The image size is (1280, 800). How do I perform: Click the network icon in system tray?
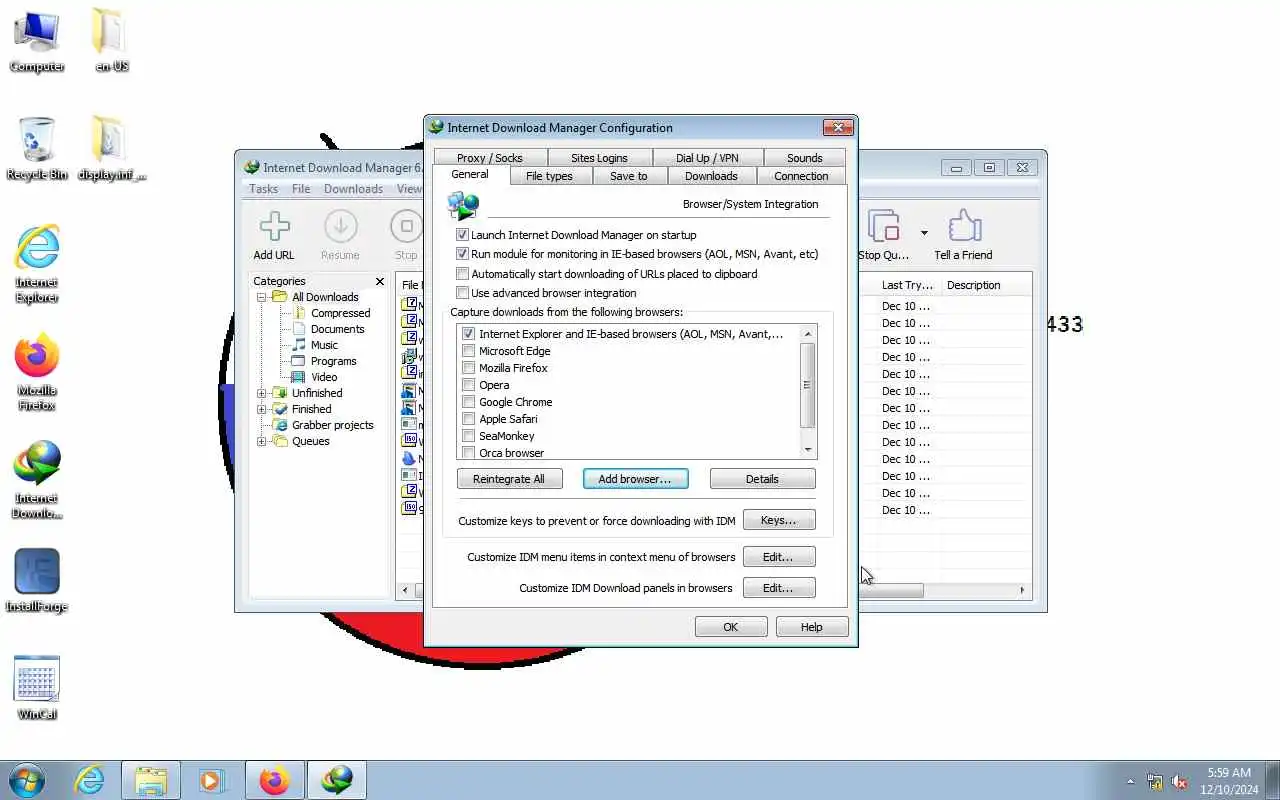tap(1155, 782)
